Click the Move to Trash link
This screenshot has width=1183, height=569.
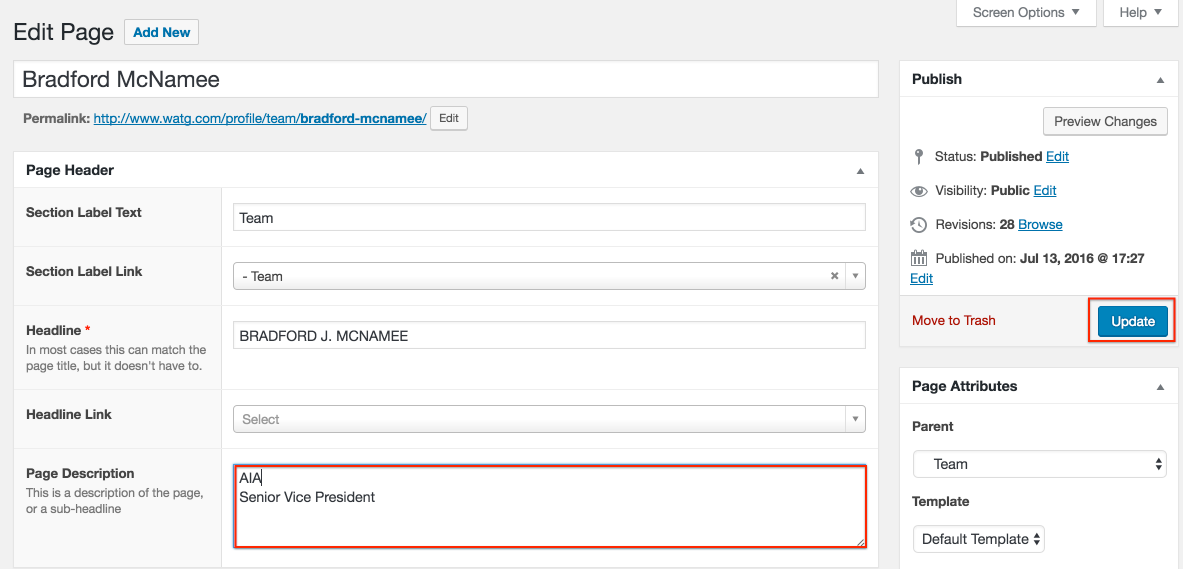953,321
